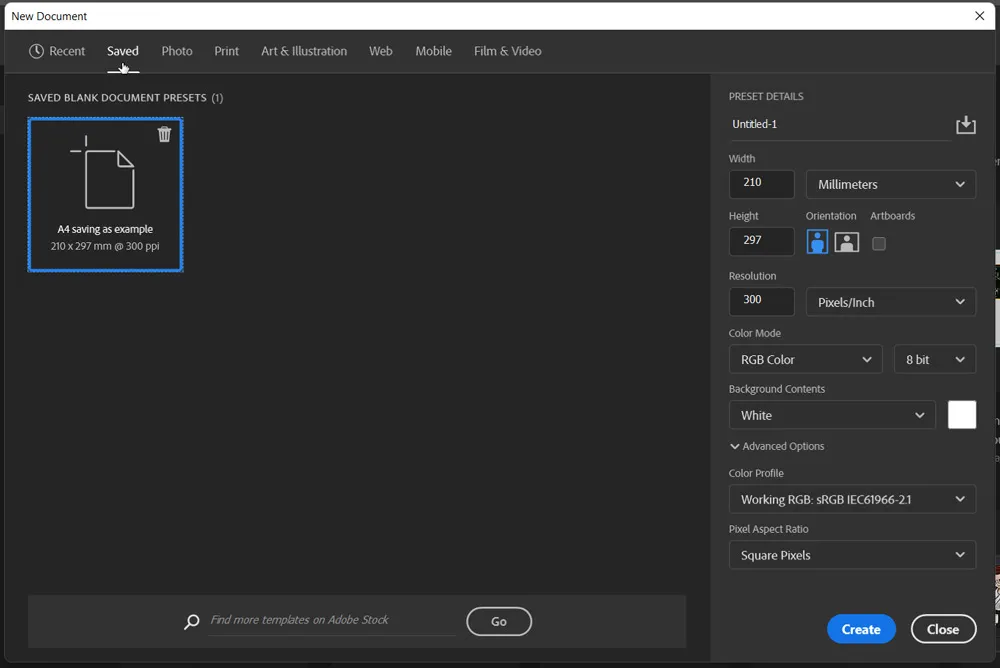Open the Millimeters units dropdown
Screen dimensions: 1000x668
click(x=890, y=184)
